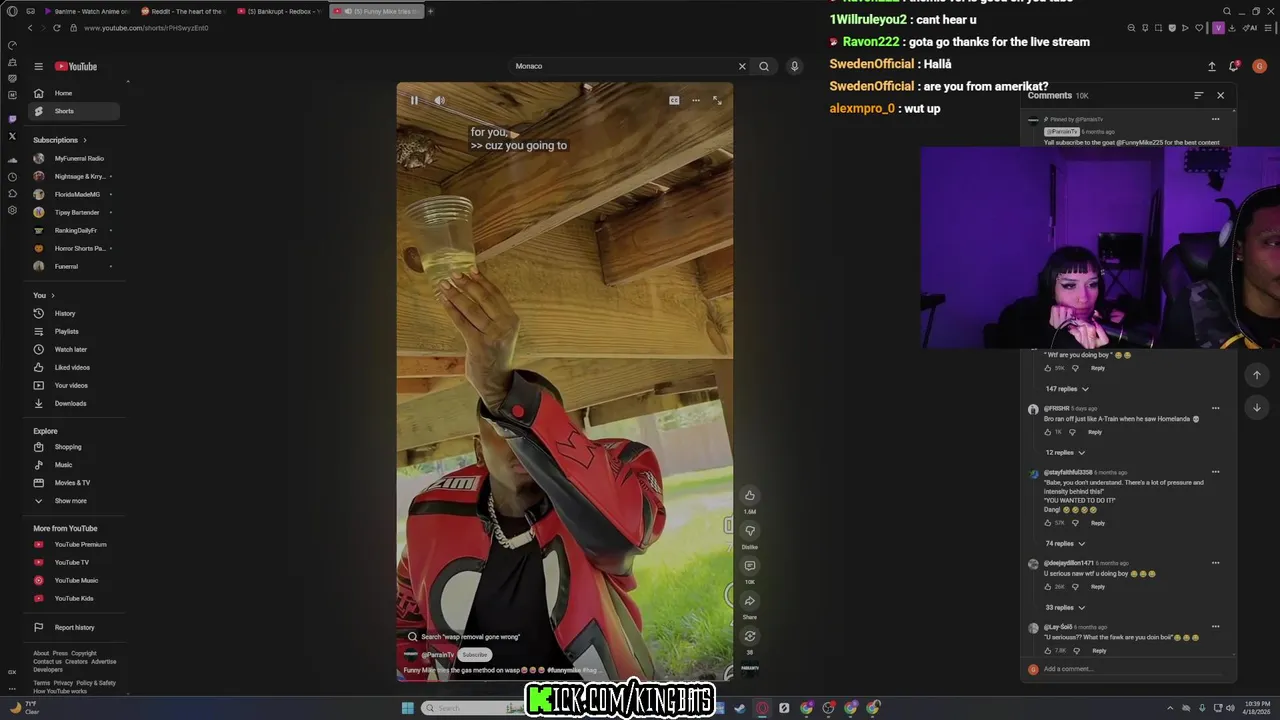Expand the 33 replies thread
Screen dimensions: 1280x720
coord(1065,608)
